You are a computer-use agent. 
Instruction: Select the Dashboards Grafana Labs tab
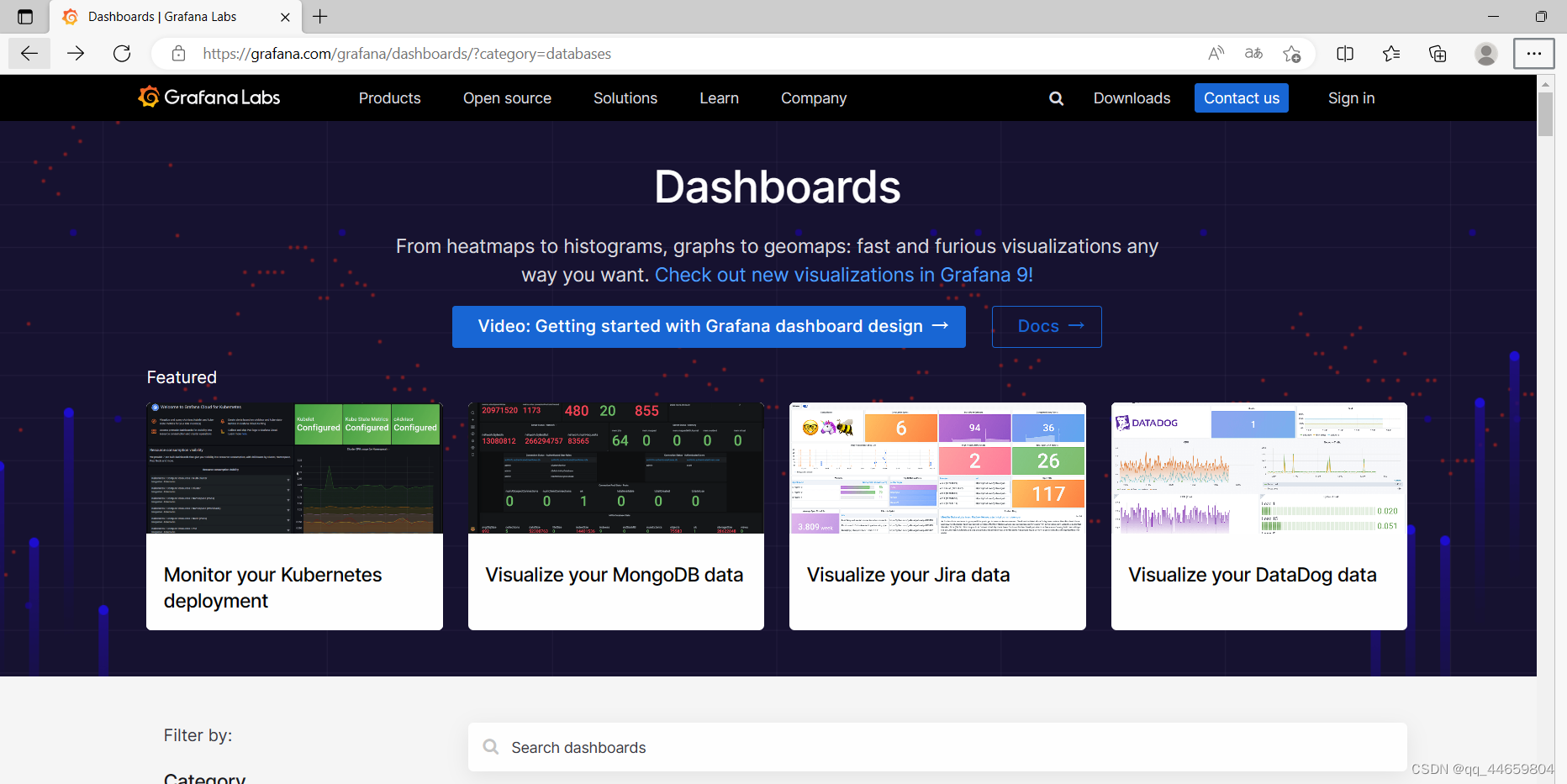click(x=177, y=17)
